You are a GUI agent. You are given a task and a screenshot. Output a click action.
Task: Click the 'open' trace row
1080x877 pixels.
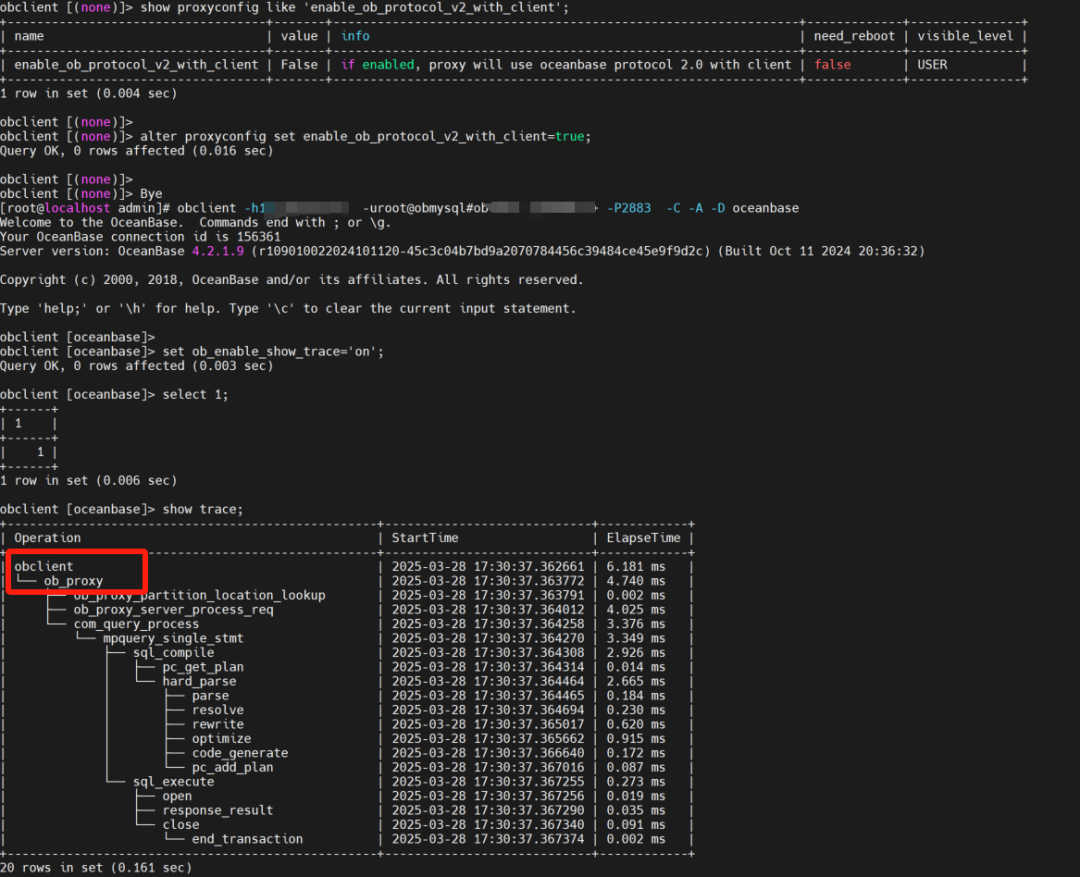pyautogui.click(x=347, y=796)
